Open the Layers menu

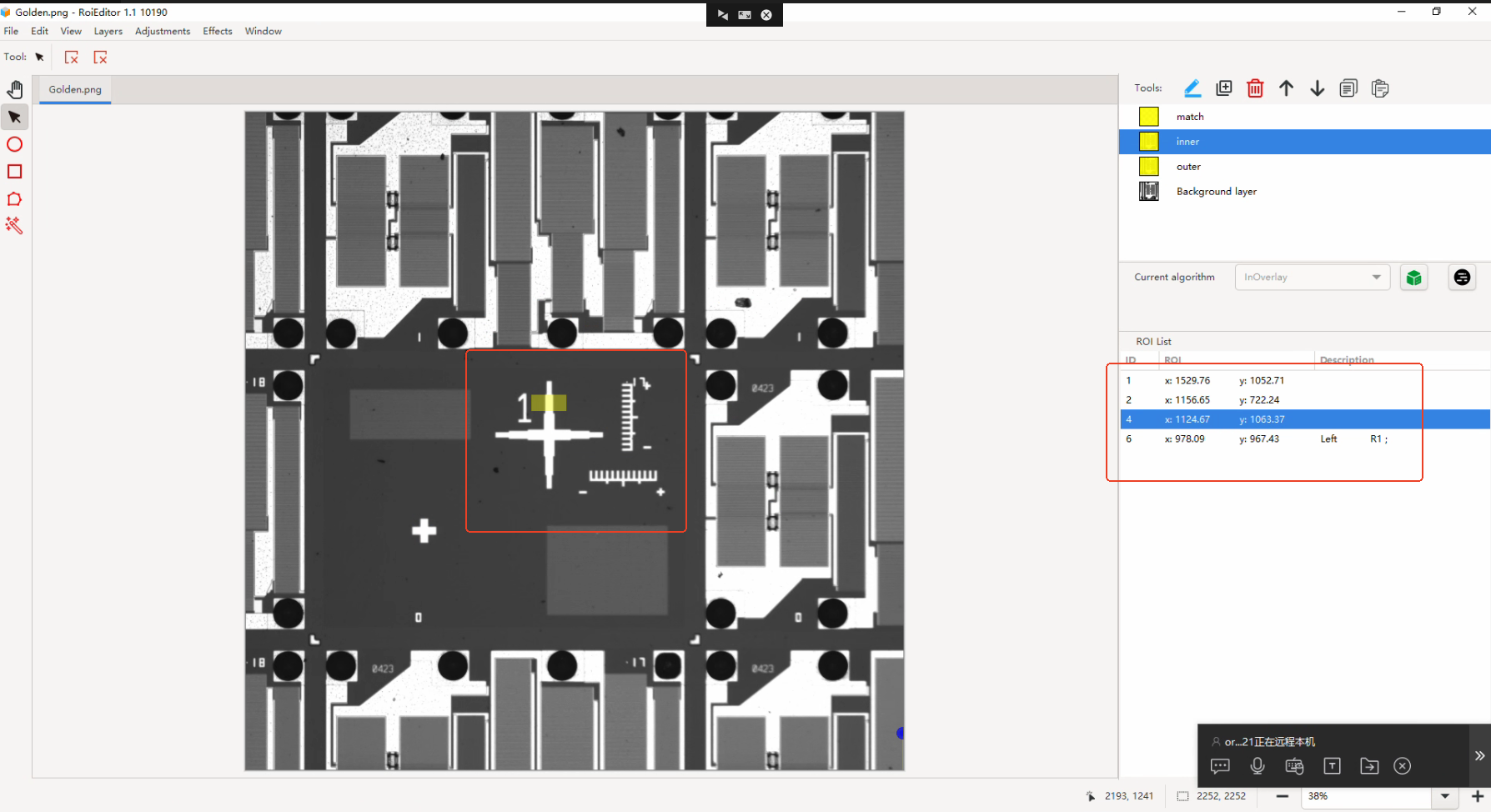(108, 31)
